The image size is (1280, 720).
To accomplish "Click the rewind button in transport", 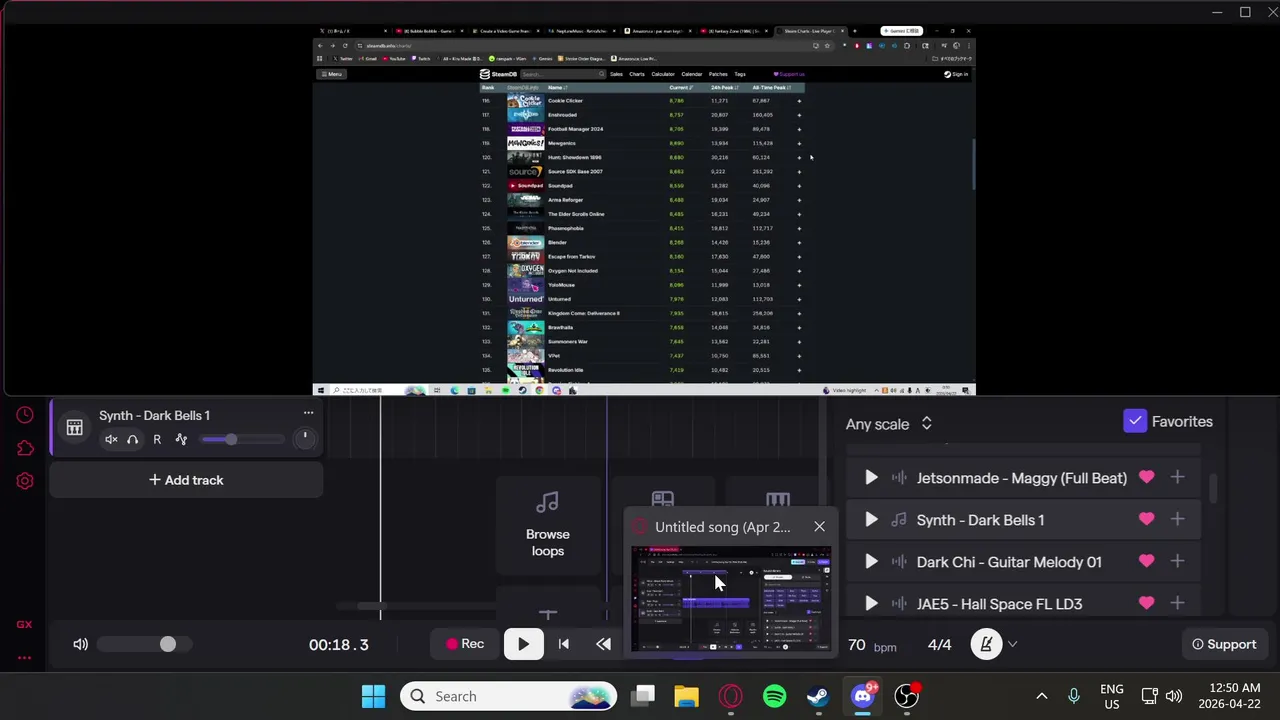I will 603,644.
